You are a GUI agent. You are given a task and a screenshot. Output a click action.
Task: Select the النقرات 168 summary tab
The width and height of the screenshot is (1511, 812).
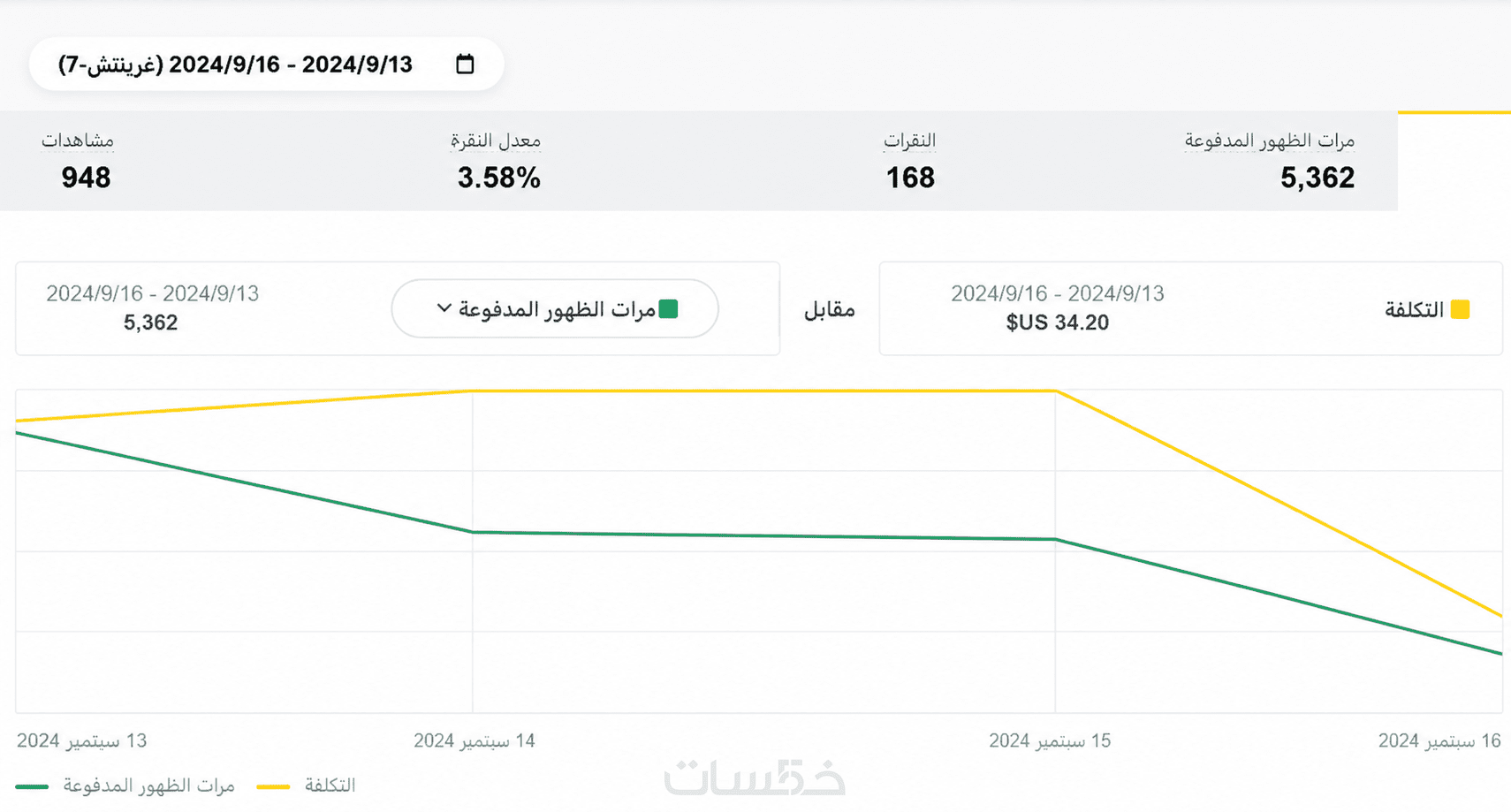pos(910,161)
